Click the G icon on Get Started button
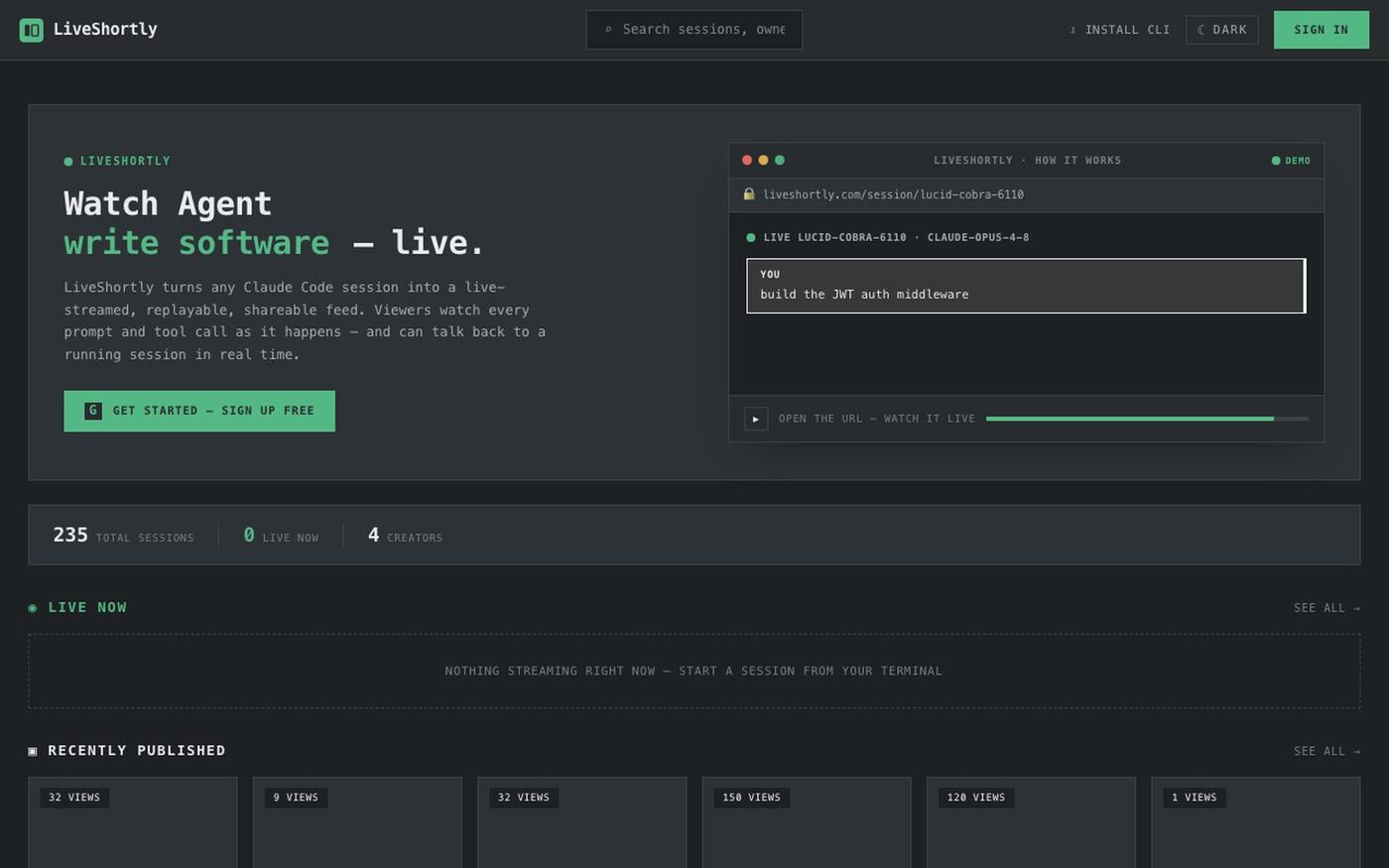1389x868 pixels. (x=93, y=411)
